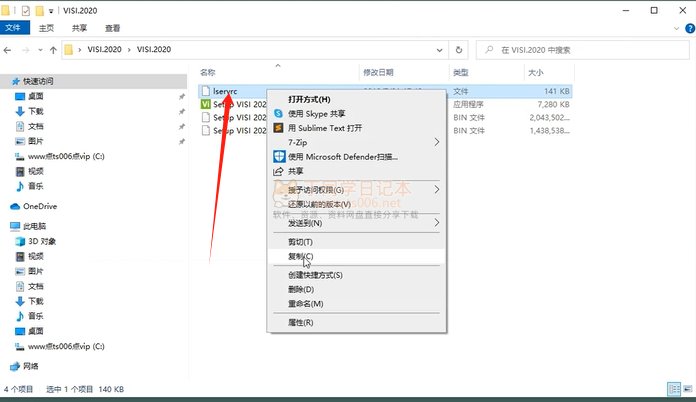This screenshot has height=402, width=696.
Task: Click the Microsoft Defender shield icon
Action: click(x=279, y=157)
